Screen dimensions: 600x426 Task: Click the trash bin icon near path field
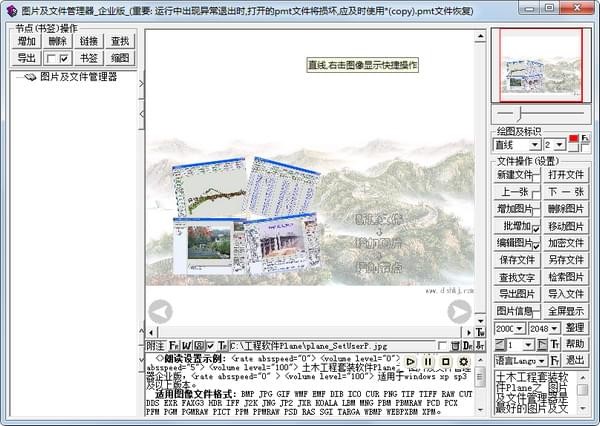click(455, 346)
